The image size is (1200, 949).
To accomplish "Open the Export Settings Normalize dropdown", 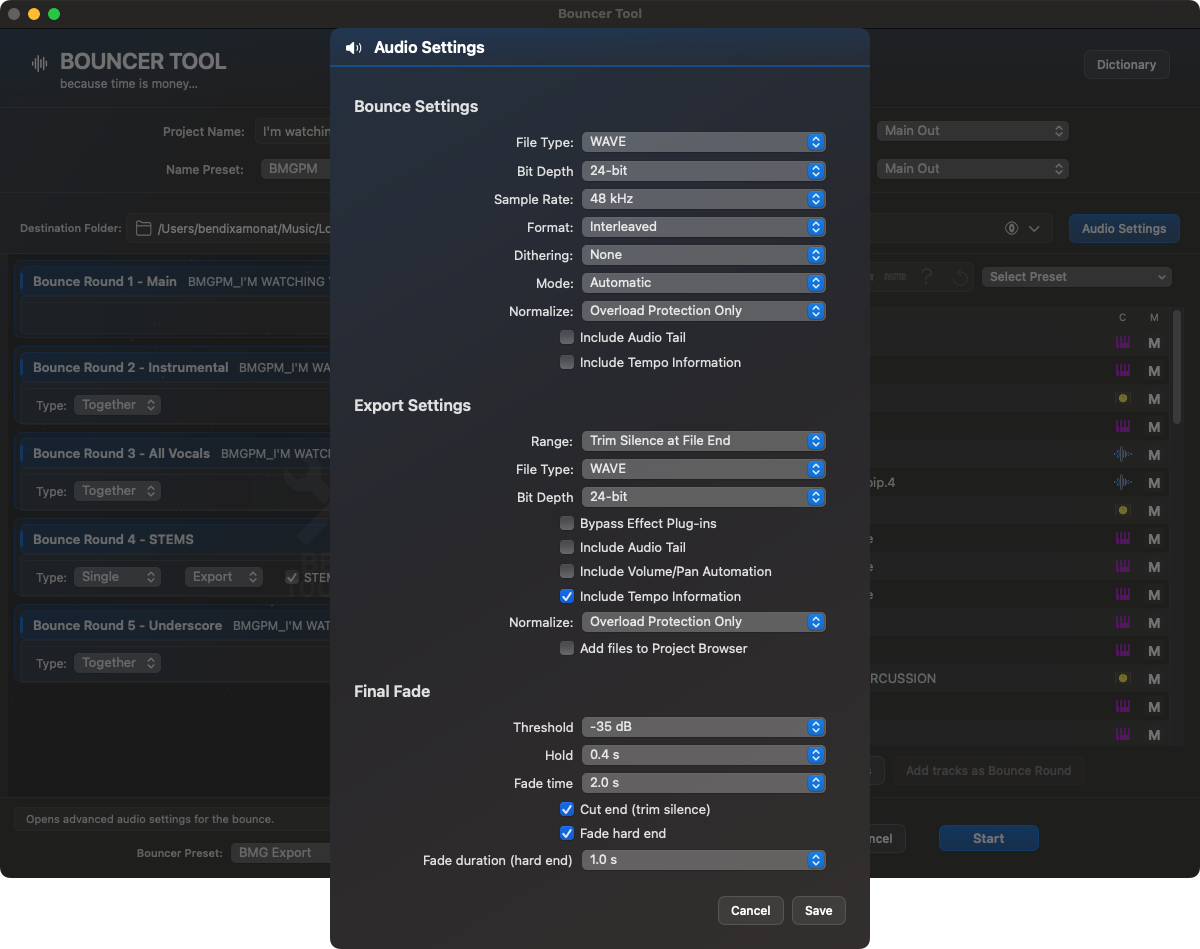I will [704, 622].
